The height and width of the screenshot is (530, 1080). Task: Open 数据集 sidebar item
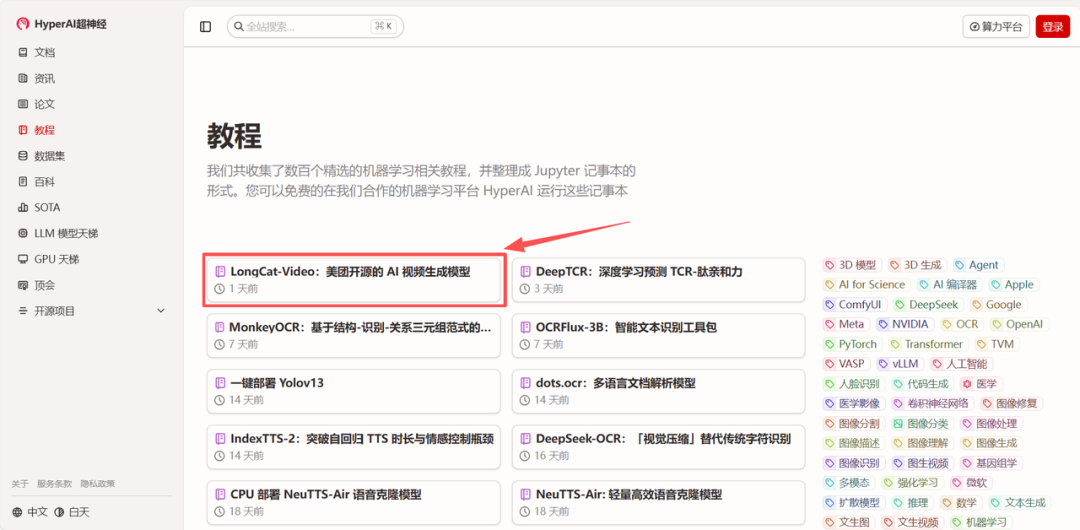pyautogui.click(x=49, y=156)
